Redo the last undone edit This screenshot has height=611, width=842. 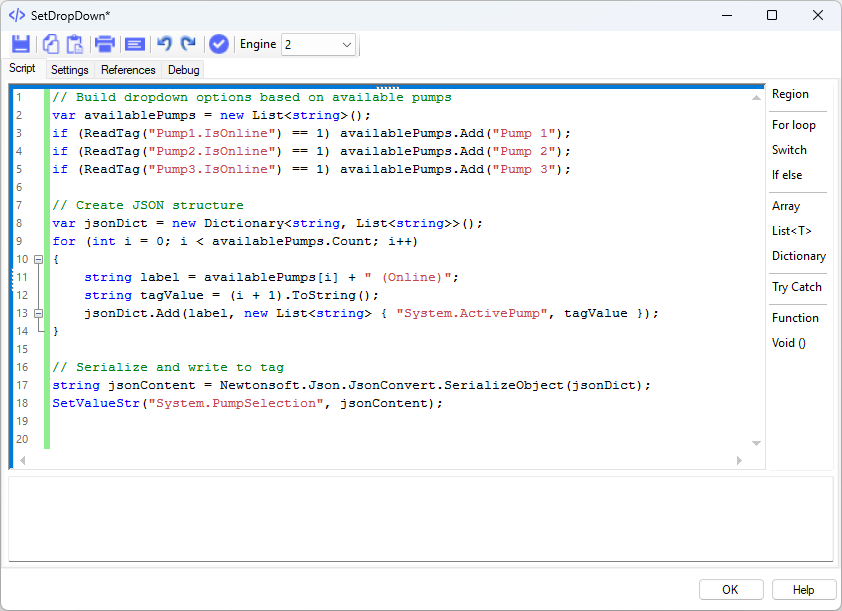coord(188,44)
